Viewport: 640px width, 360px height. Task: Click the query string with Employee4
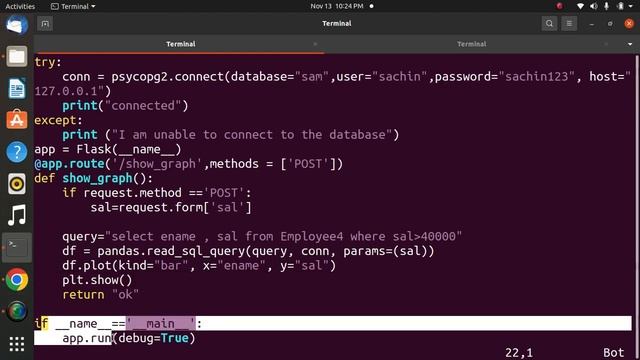[x=284, y=236]
